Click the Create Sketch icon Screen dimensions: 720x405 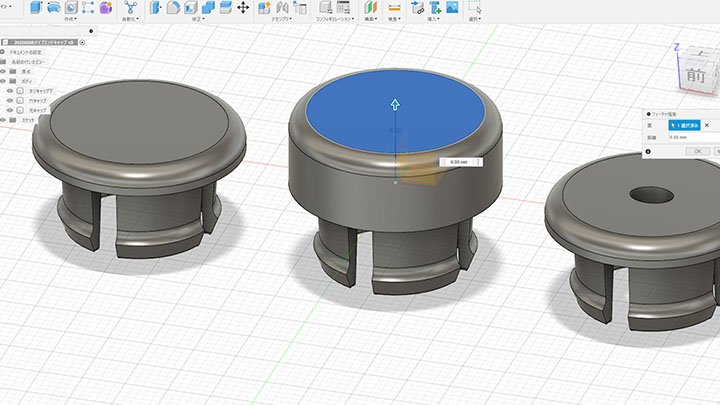88,7
